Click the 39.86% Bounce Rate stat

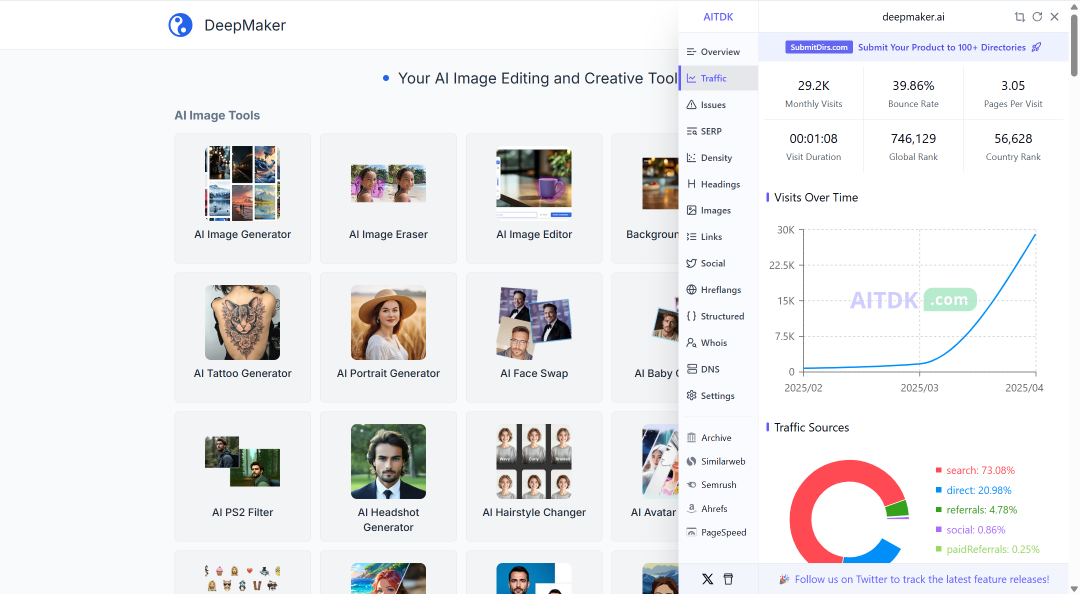click(x=913, y=94)
